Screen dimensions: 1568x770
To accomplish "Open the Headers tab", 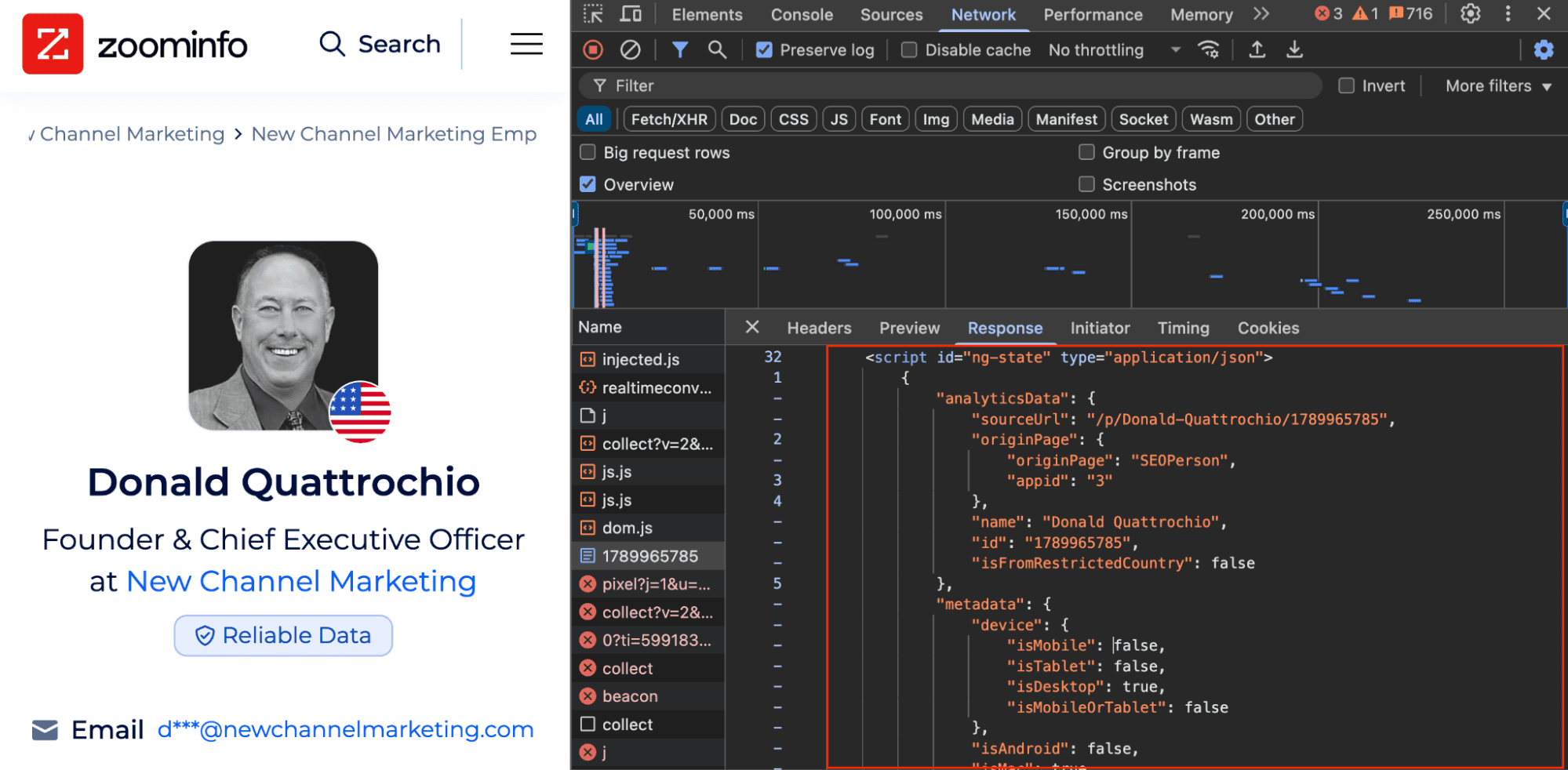I will [819, 328].
